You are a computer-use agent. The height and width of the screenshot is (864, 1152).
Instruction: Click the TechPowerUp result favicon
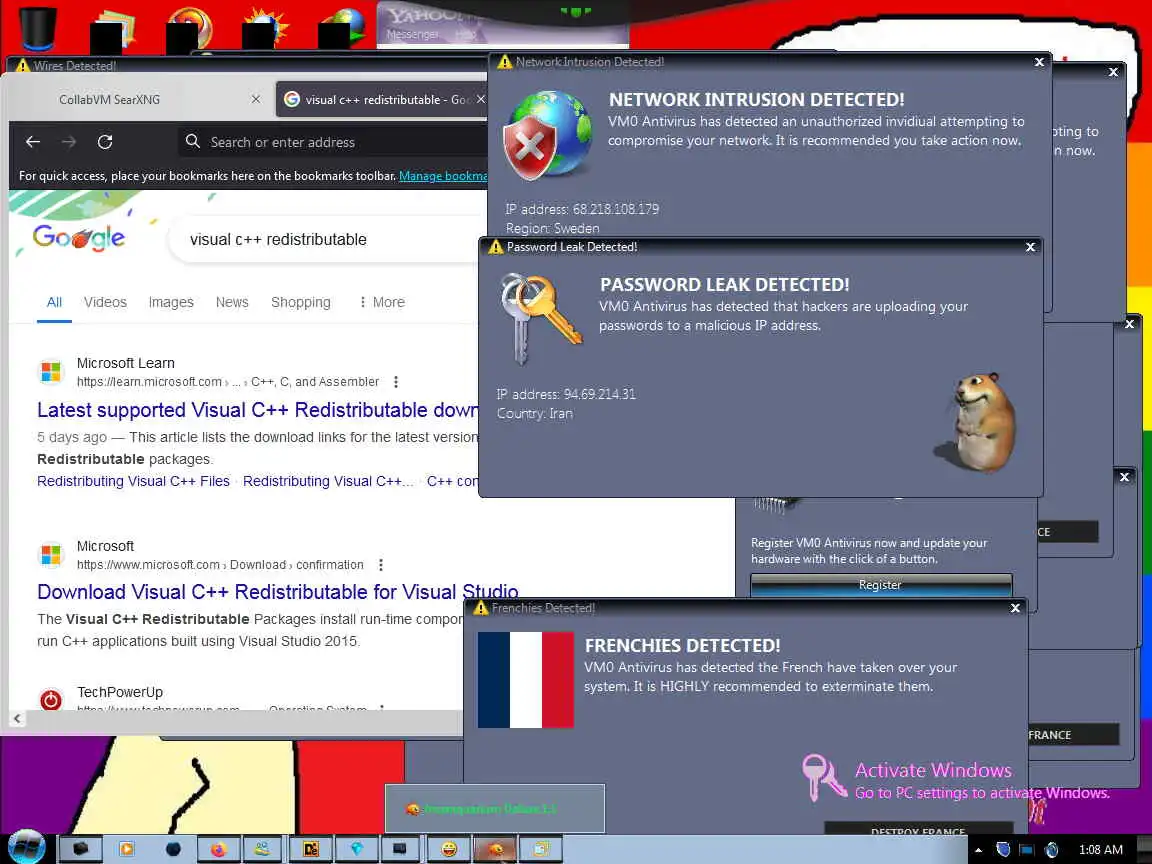51,700
